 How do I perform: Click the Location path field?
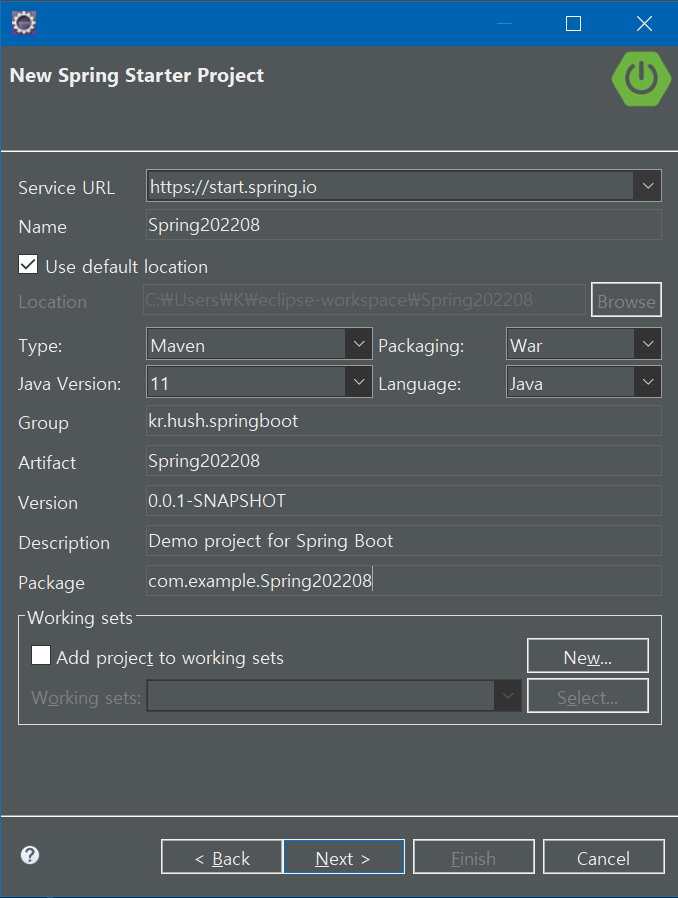(x=364, y=300)
